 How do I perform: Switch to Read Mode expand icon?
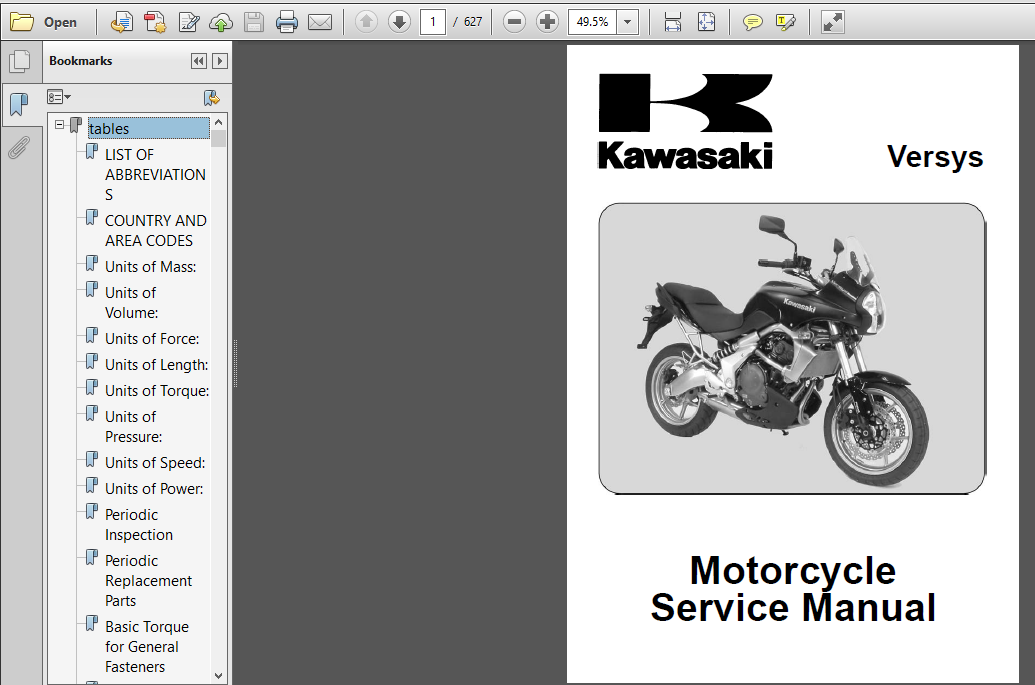(x=832, y=22)
